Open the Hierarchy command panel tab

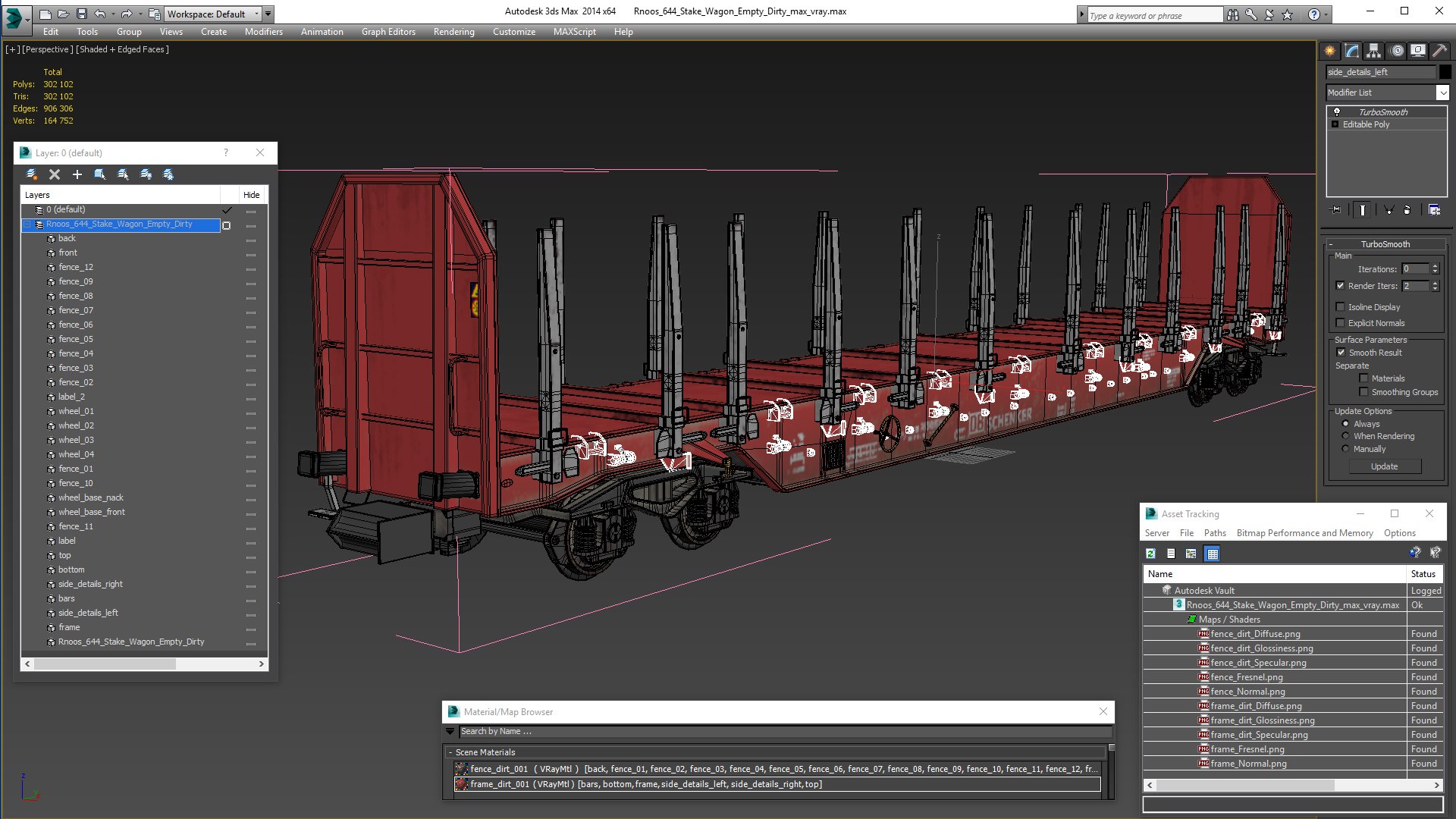[1373, 51]
